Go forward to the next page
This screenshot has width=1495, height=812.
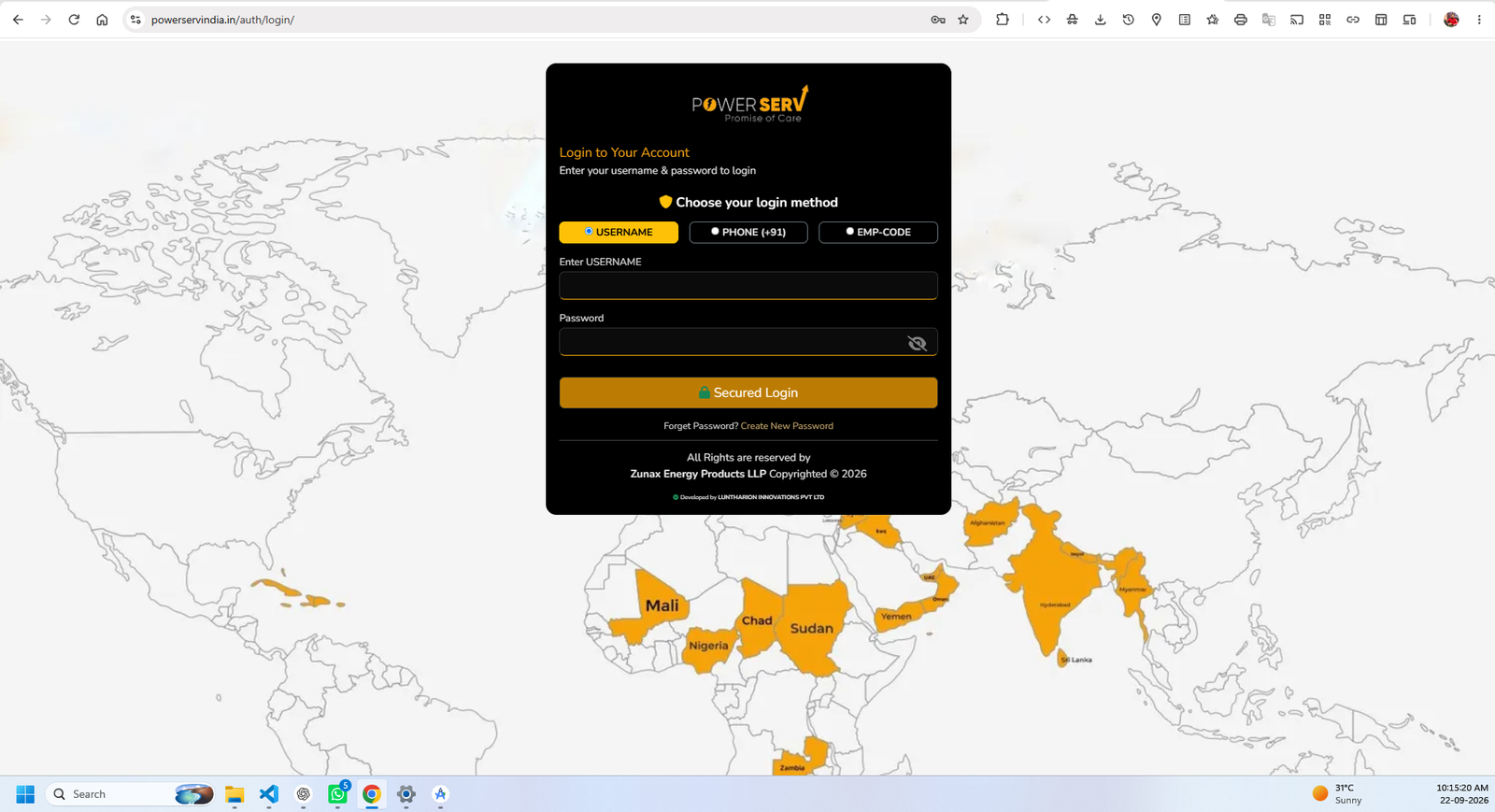click(46, 20)
